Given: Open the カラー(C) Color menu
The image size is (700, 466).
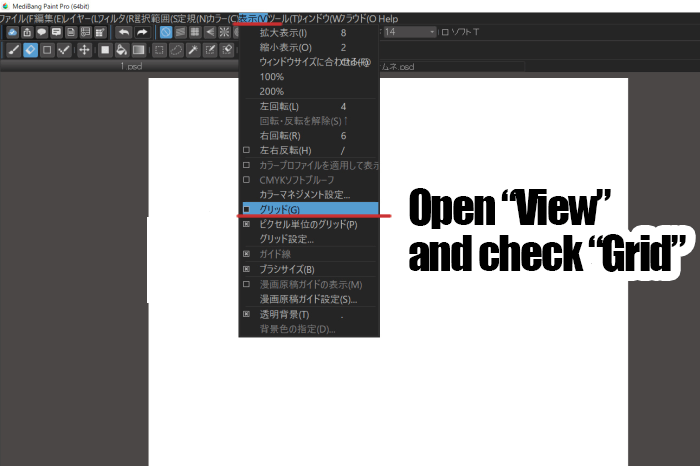Looking at the screenshot, I should (223, 19).
